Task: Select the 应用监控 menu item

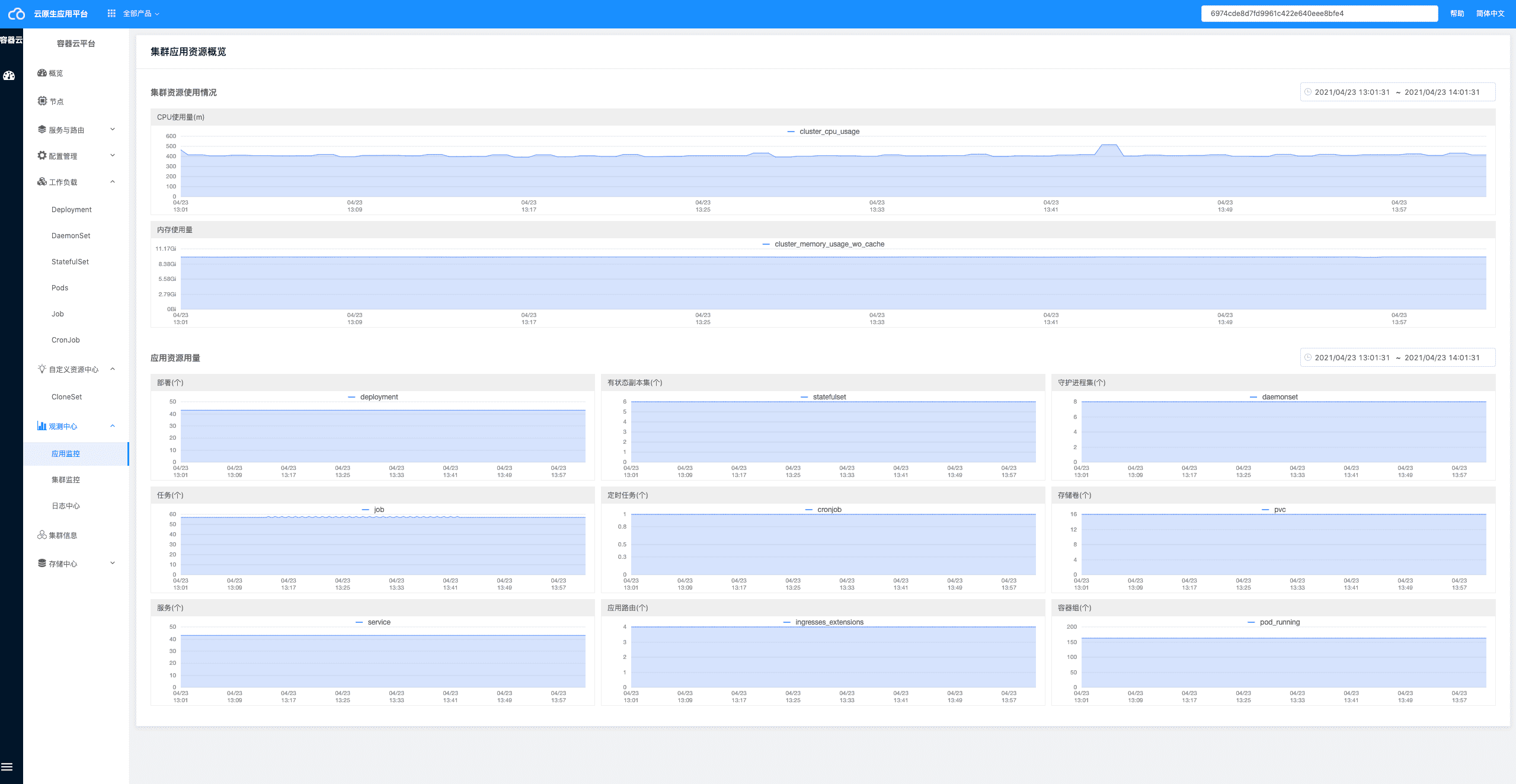Action: point(76,454)
